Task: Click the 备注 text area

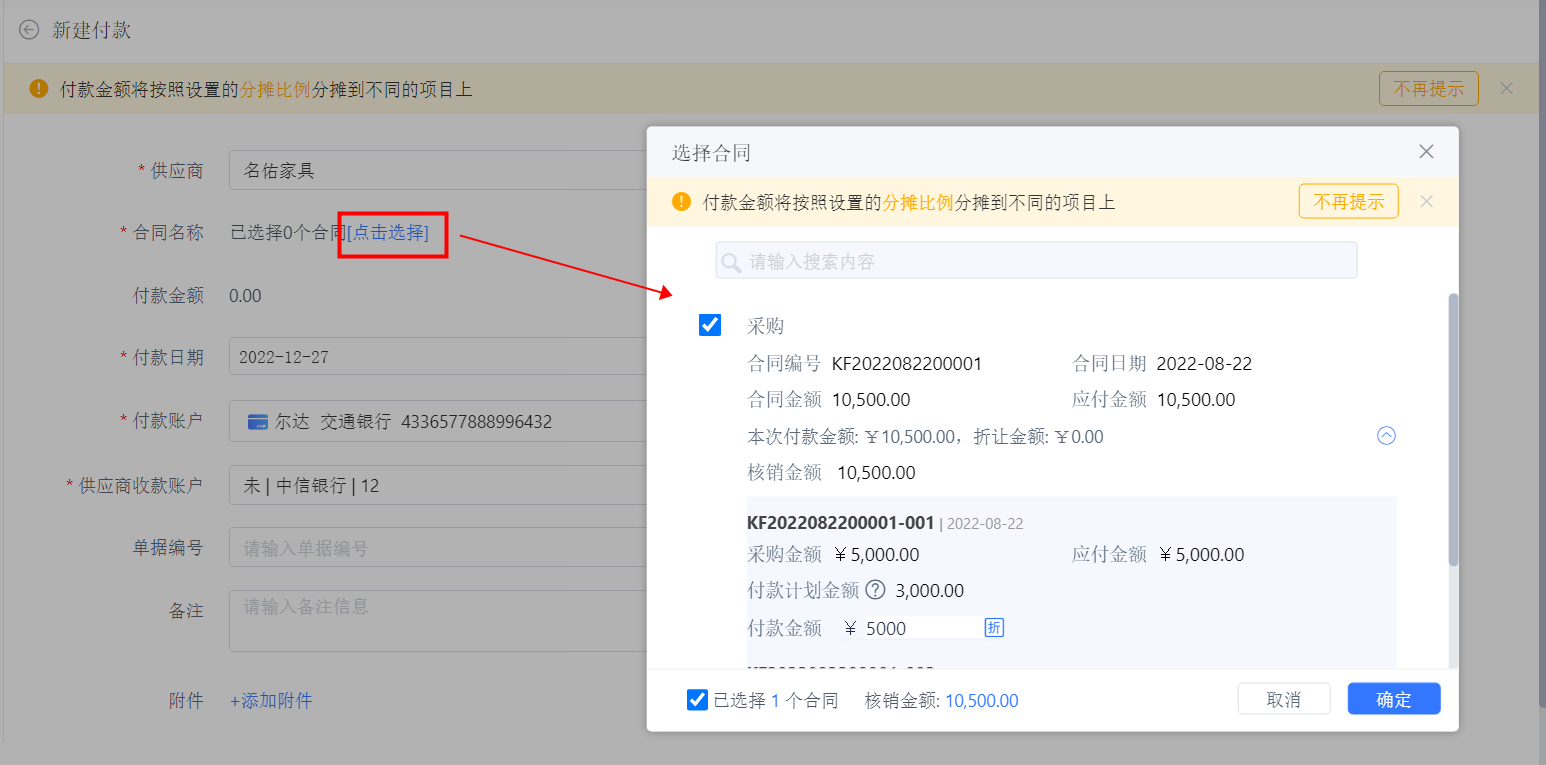Action: (x=438, y=621)
